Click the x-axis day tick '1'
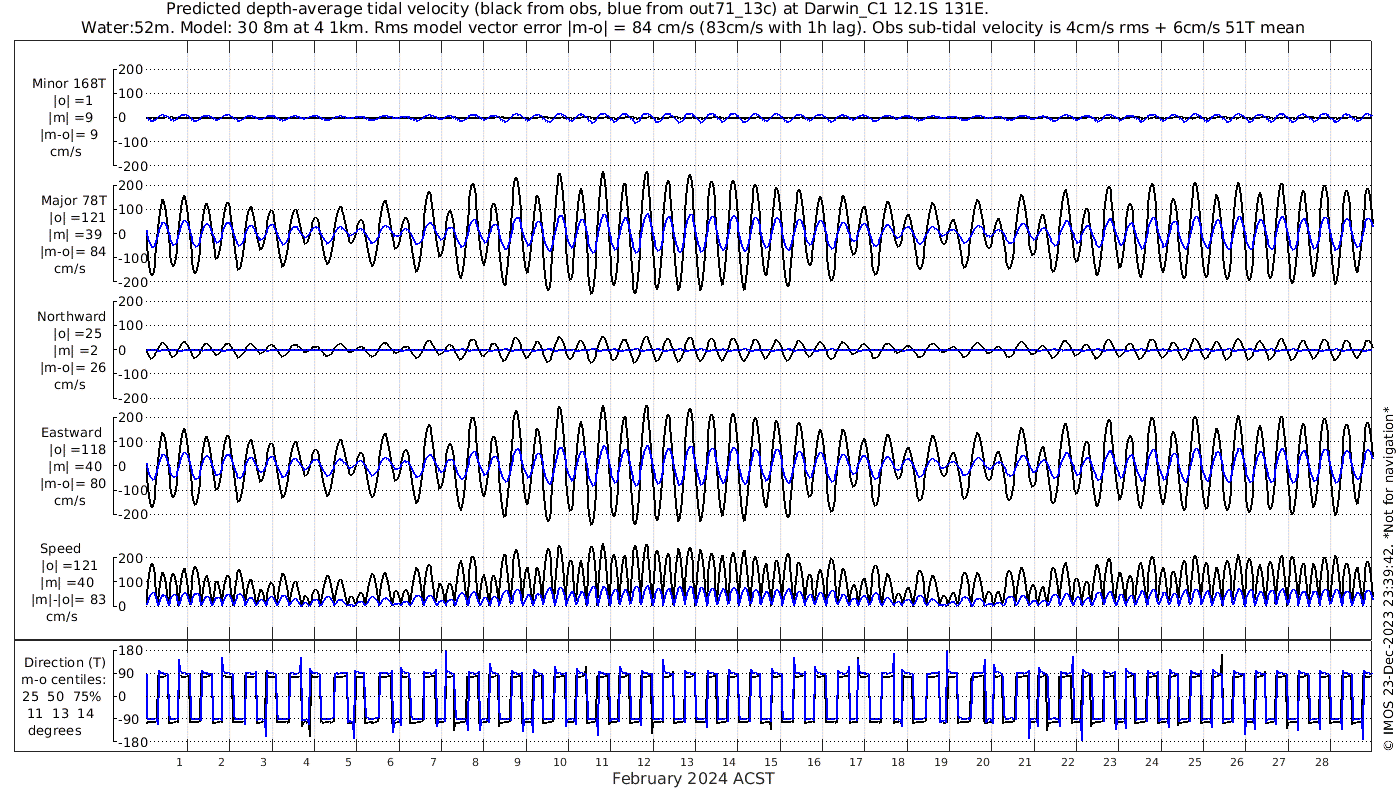This screenshot has height=800, width=1400. (x=179, y=762)
